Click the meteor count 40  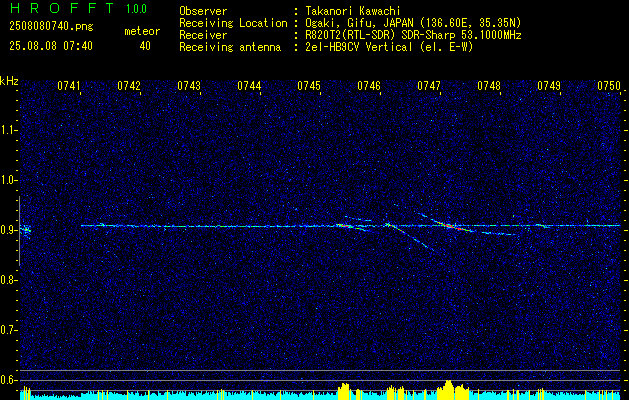click(x=145, y=46)
